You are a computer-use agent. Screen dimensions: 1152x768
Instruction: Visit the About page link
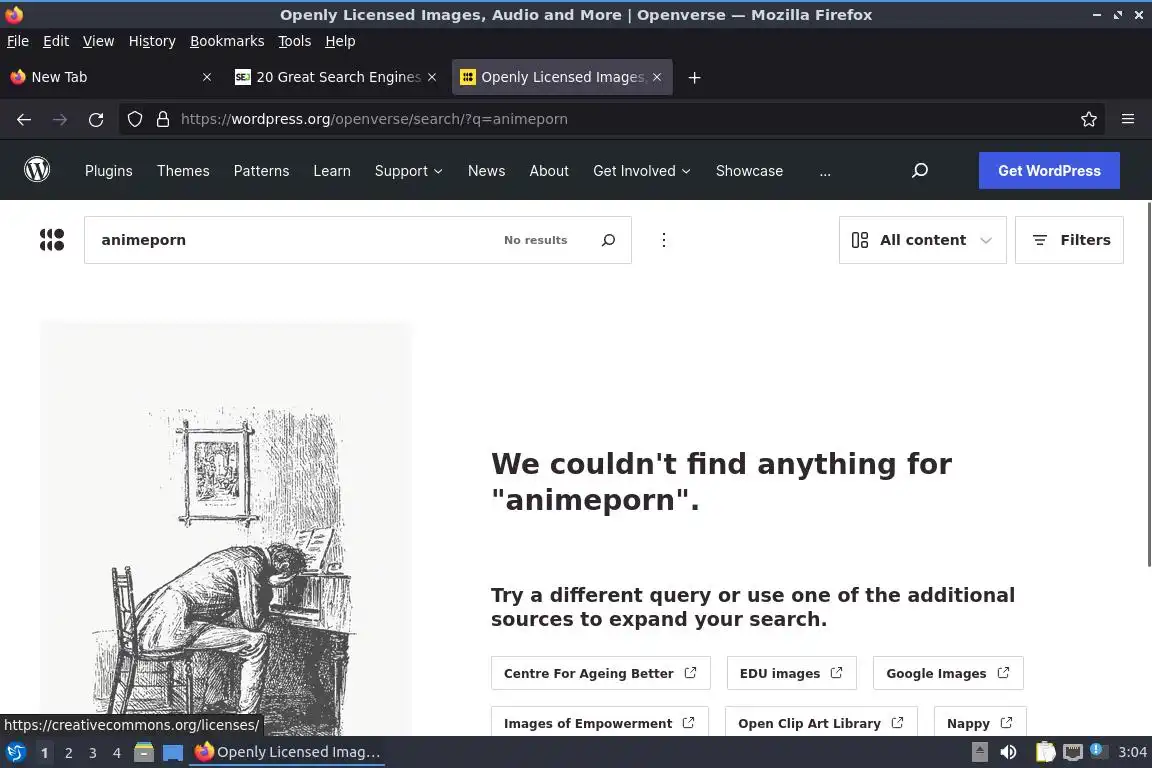(549, 171)
